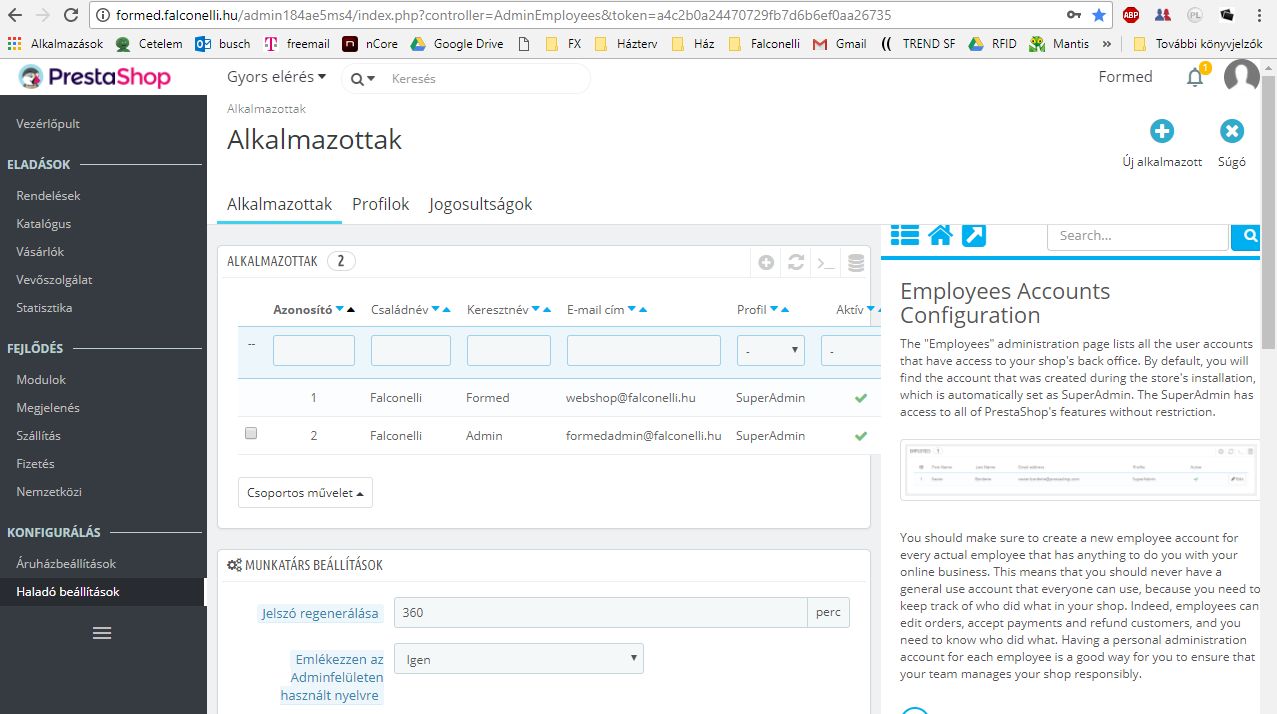Open További könyvjelzők folder
The width and height of the screenshot is (1277, 714).
pos(1199,44)
